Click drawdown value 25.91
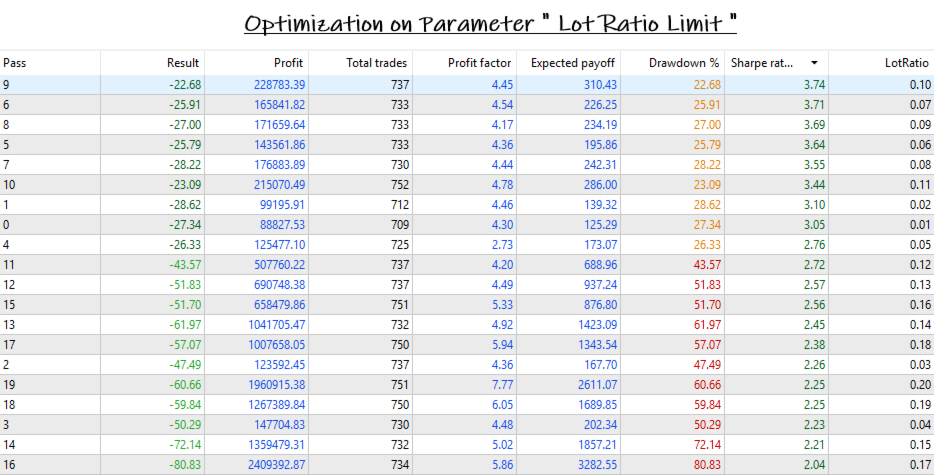 click(x=707, y=105)
